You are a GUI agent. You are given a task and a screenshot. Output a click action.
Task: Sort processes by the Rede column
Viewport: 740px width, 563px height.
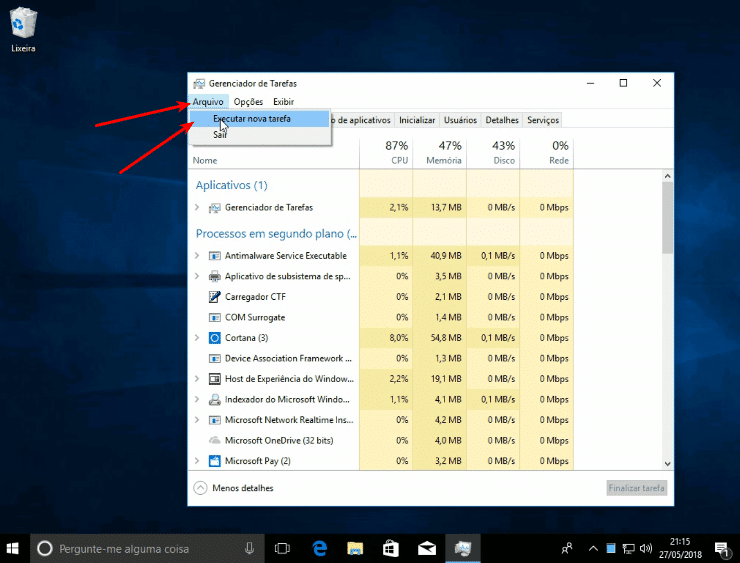547,153
